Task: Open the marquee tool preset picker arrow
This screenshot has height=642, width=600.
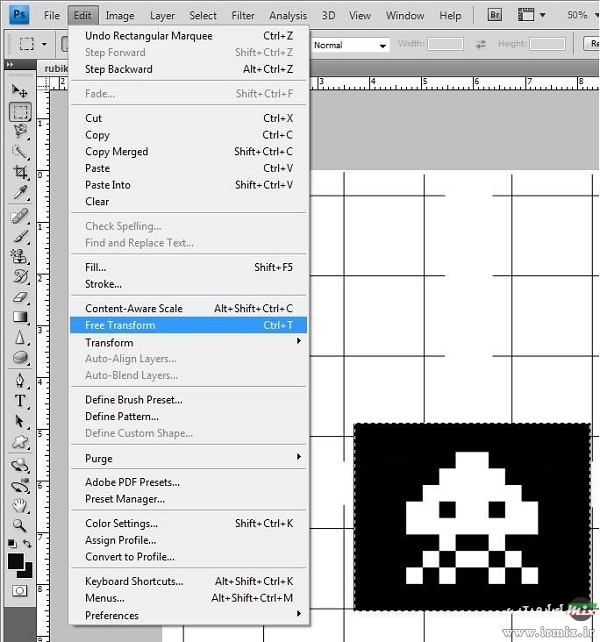Action: tap(44, 44)
